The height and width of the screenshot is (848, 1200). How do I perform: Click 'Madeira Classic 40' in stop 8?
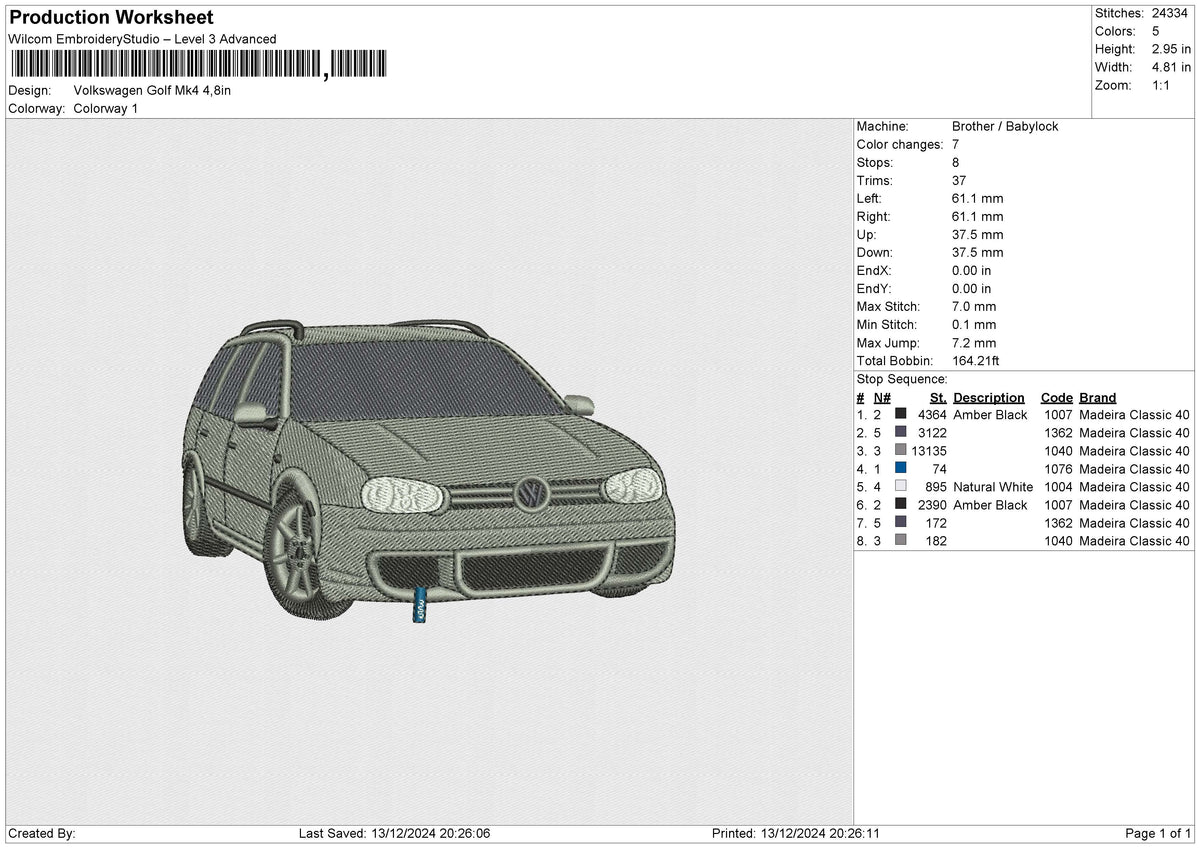tap(1135, 541)
